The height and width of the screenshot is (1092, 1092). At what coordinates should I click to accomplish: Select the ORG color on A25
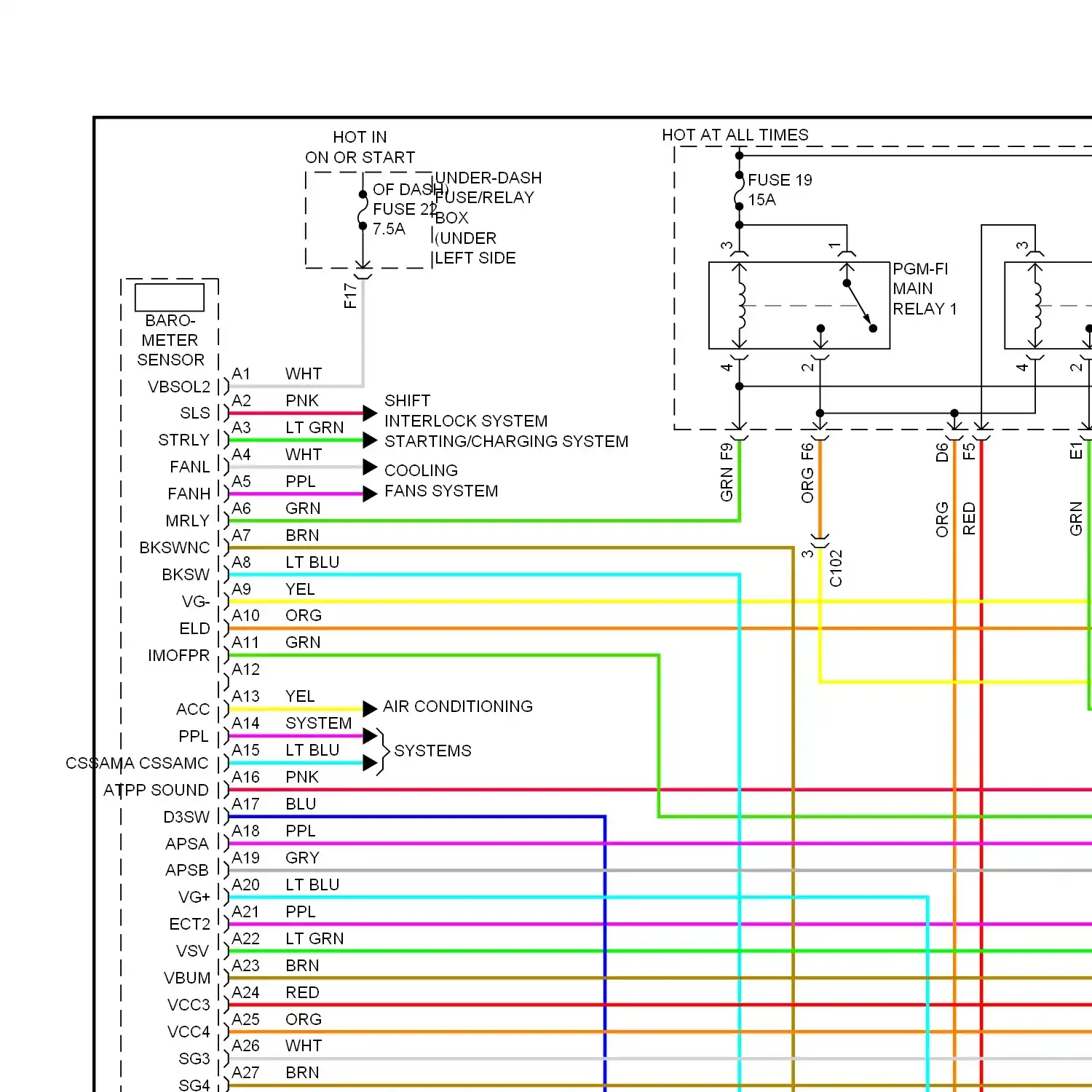pos(304,1019)
